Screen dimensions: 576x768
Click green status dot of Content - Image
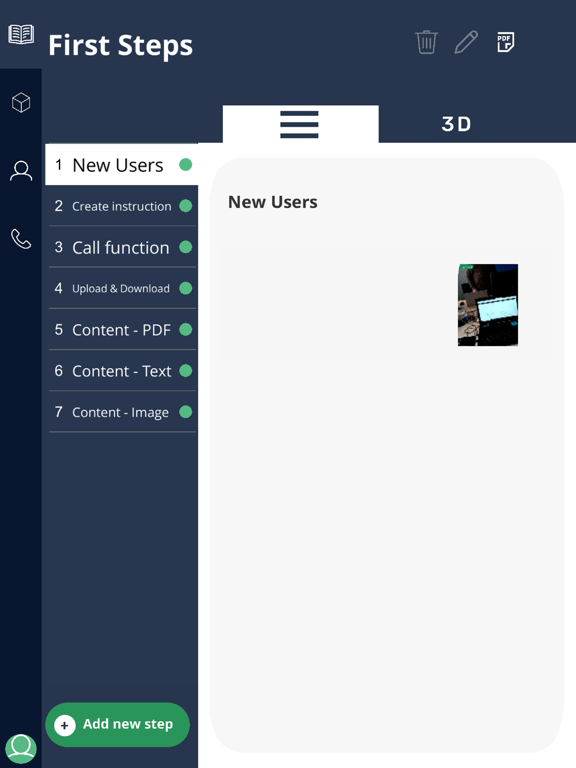point(186,411)
